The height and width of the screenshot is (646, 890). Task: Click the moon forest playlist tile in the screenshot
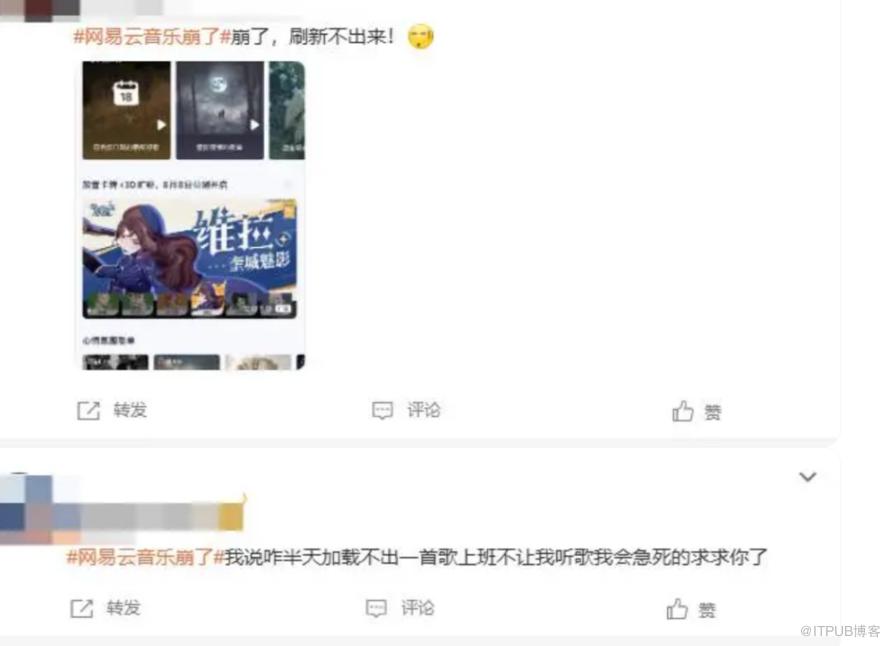(x=220, y=110)
